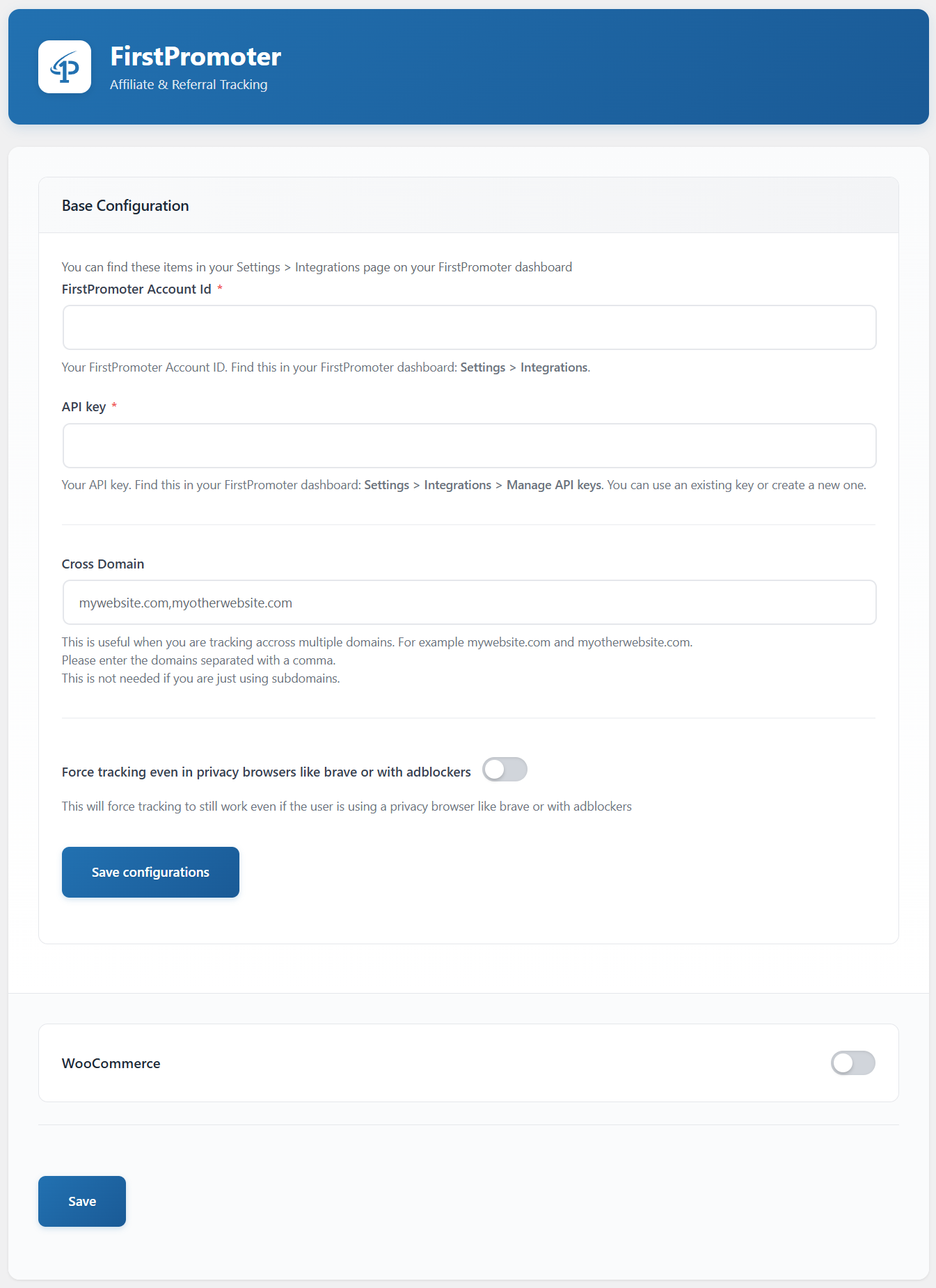Click the Affiliate & Referral Tracking subtitle

[x=189, y=85]
